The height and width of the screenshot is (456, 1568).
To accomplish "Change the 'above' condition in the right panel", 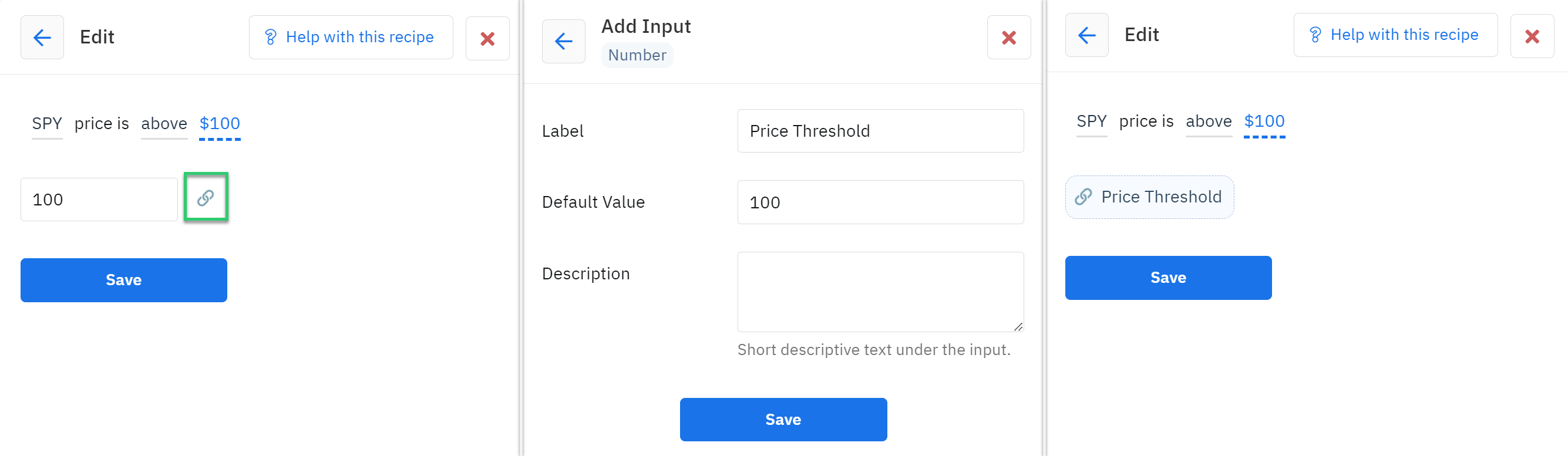I will click(1208, 121).
